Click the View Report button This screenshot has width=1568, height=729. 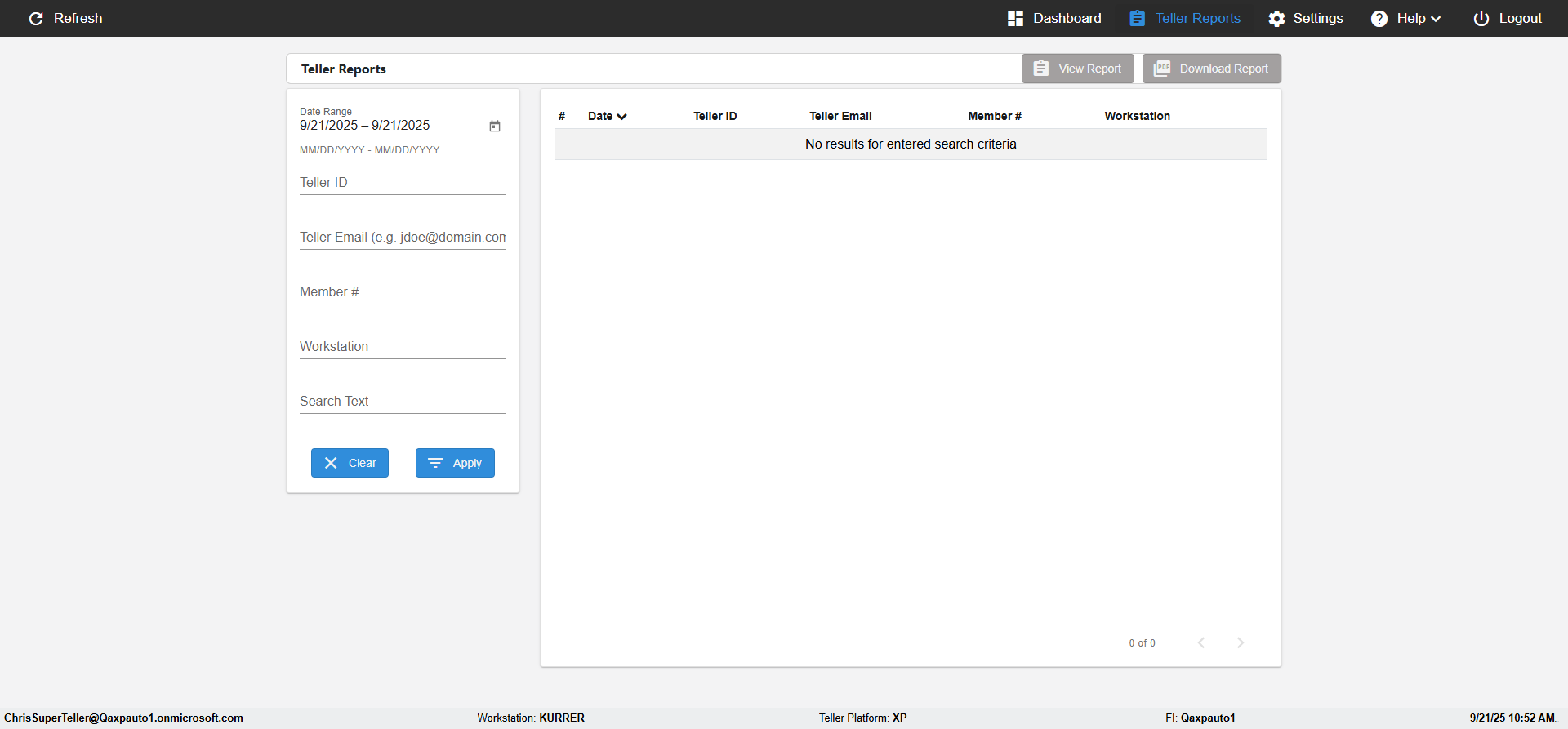pyautogui.click(x=1078, y=69)
